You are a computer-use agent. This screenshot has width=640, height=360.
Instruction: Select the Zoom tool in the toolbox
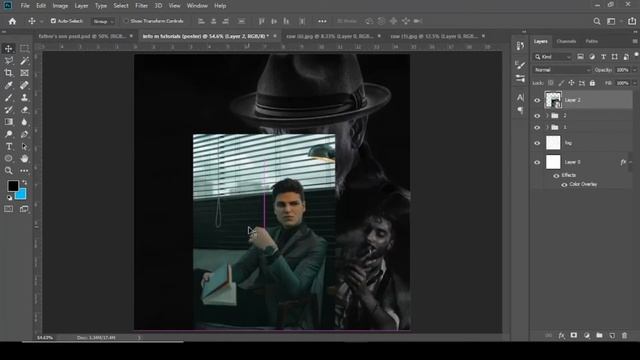[x=9, y=171]
